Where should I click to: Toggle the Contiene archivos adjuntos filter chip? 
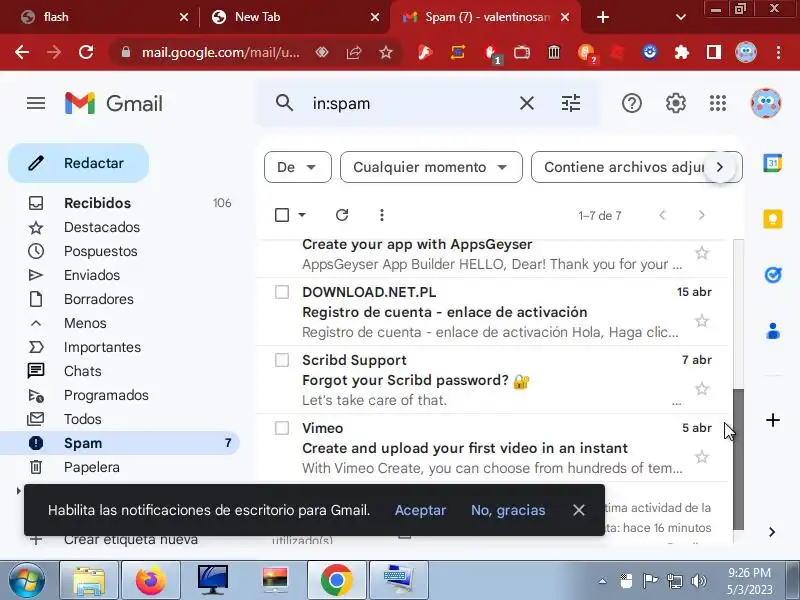point(622,167)
